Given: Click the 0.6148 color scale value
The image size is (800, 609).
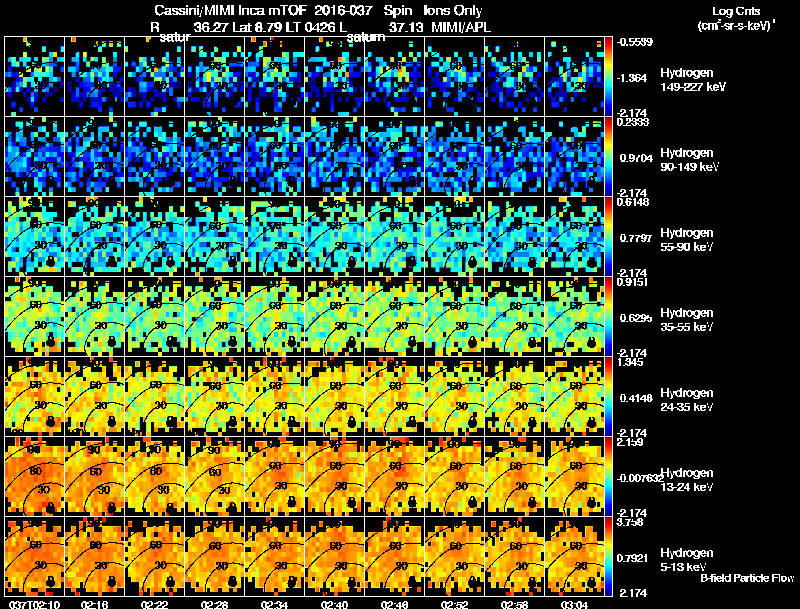Looking at the screenshot, I should tap(633, 202).
